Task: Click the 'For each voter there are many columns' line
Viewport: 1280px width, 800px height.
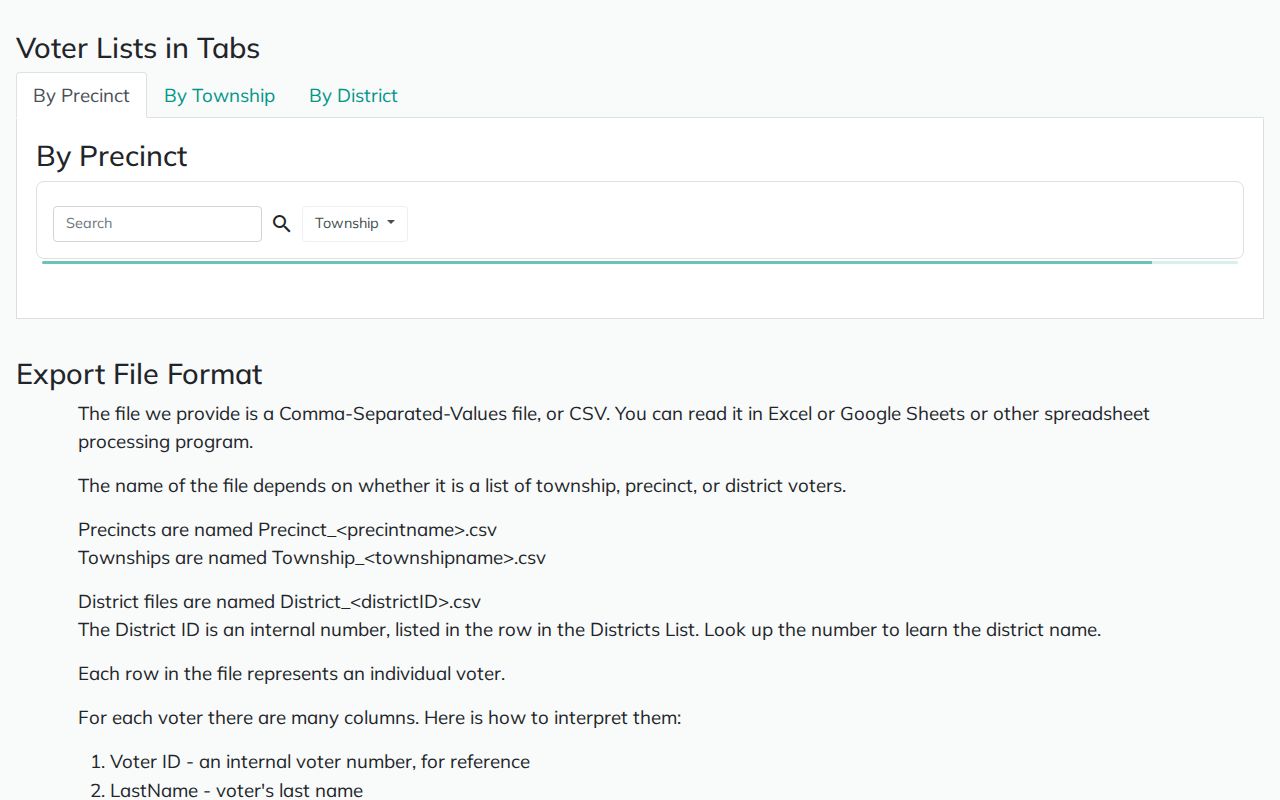Action: point(379,718)
